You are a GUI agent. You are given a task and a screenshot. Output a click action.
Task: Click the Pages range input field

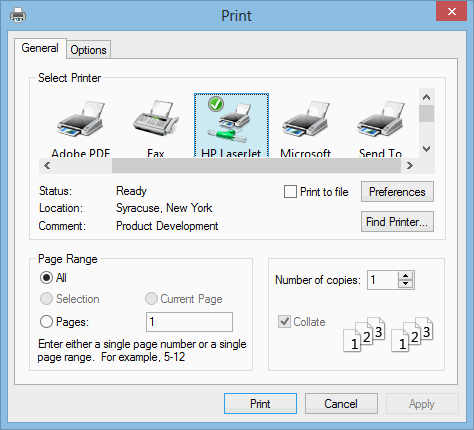tap(189, 322)
